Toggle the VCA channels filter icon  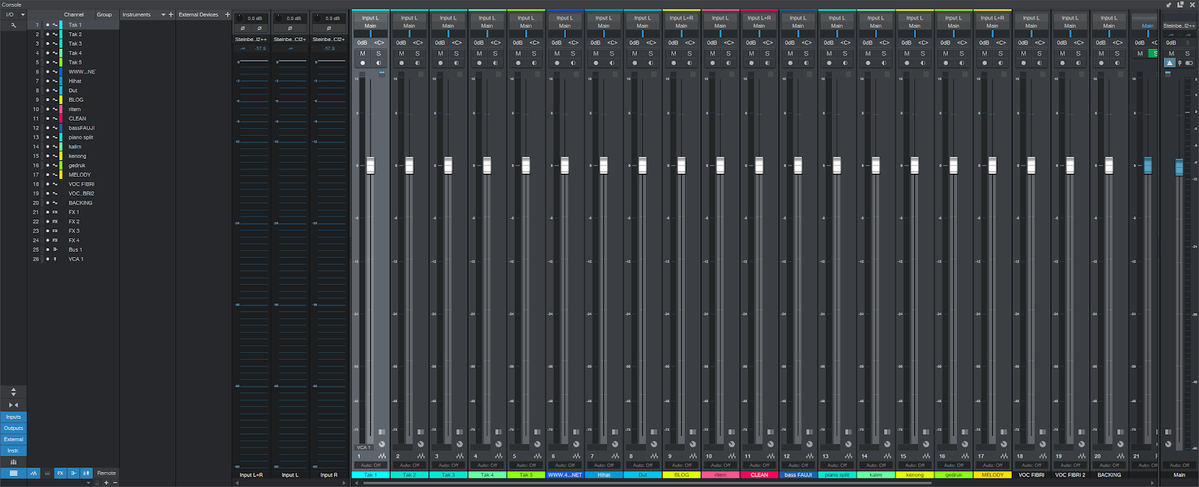[x=86, y=473]
